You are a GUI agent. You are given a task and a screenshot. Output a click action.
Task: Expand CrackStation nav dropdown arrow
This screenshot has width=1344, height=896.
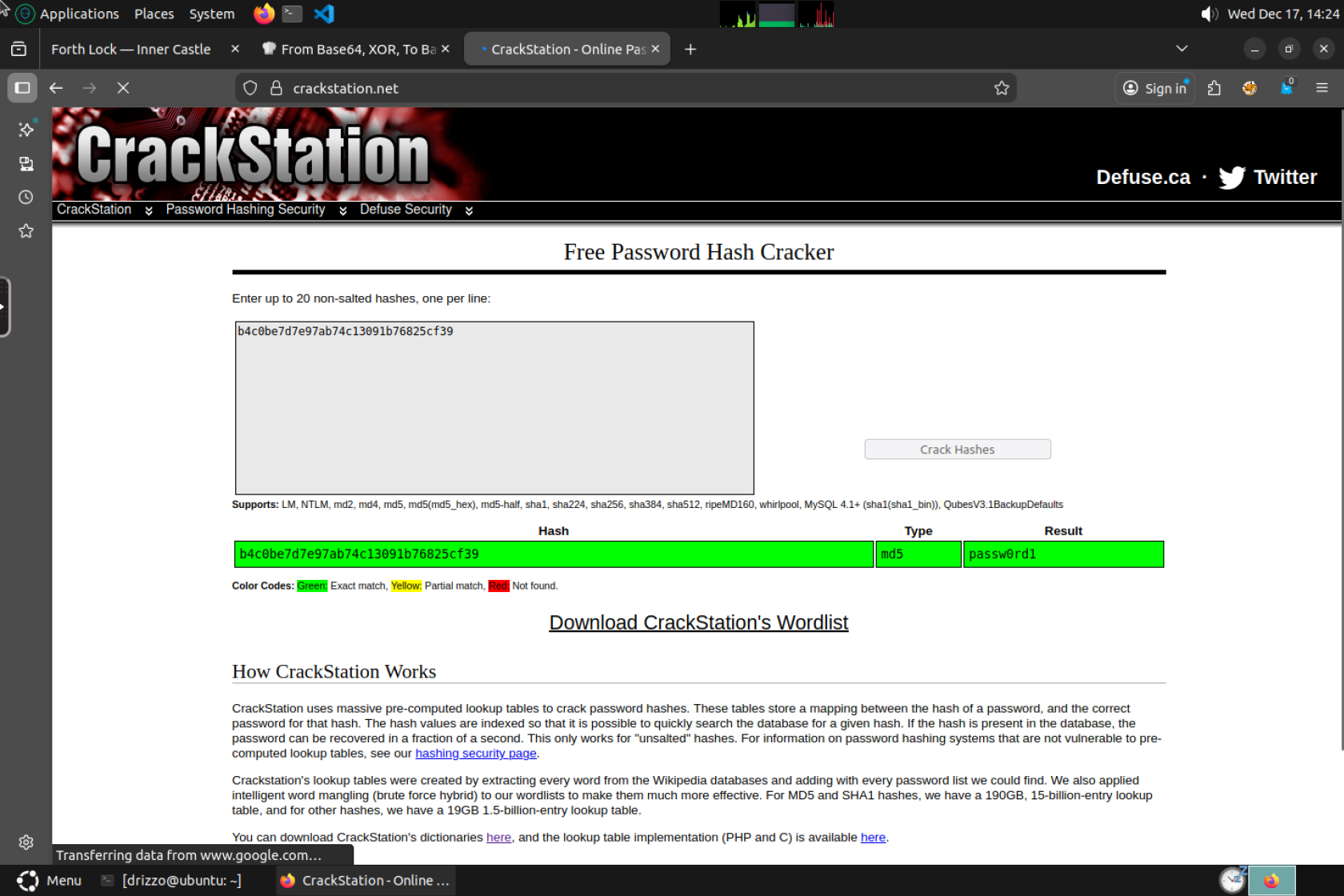(149, 210)
